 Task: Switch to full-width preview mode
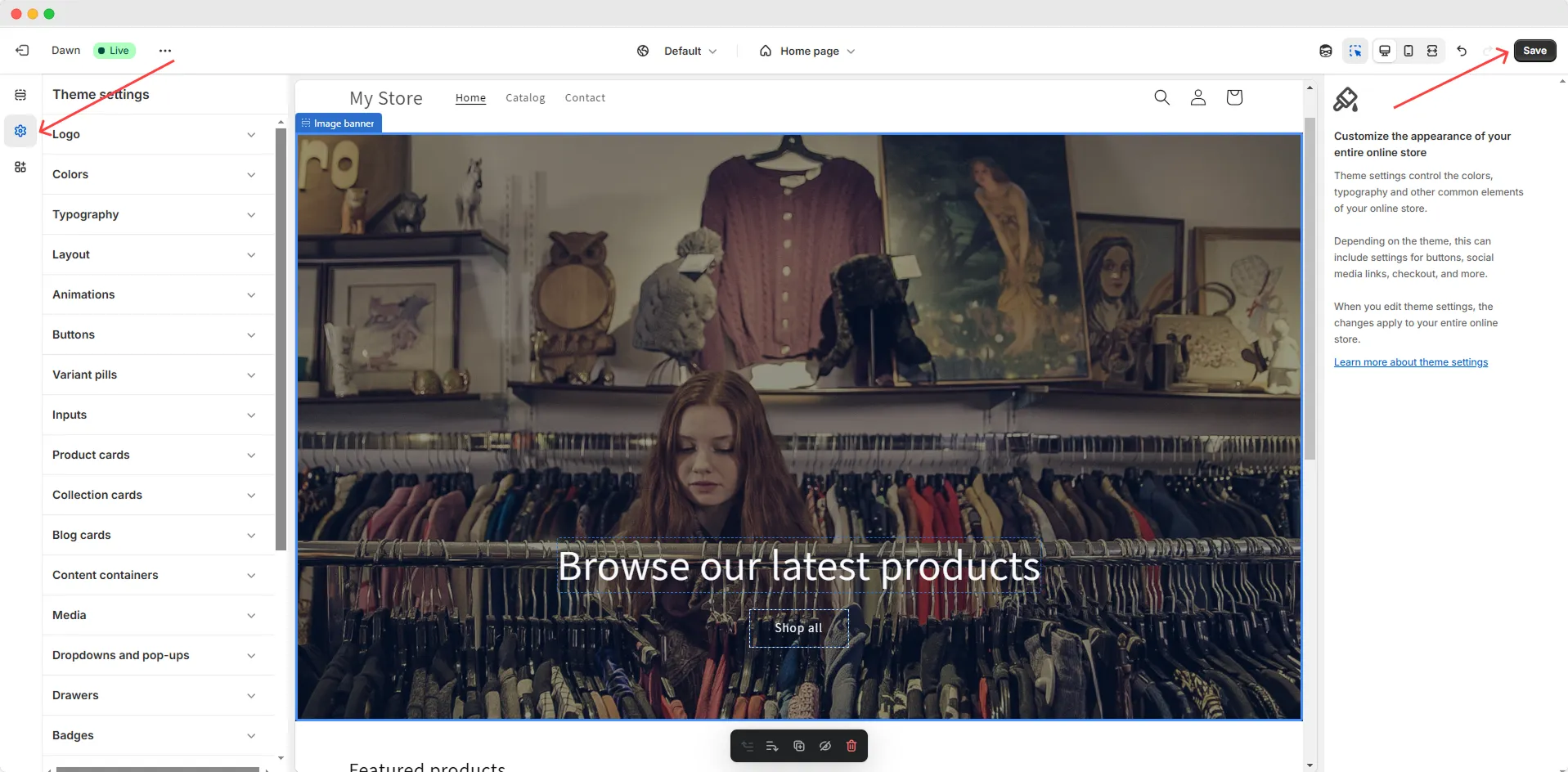(1431, 50)
